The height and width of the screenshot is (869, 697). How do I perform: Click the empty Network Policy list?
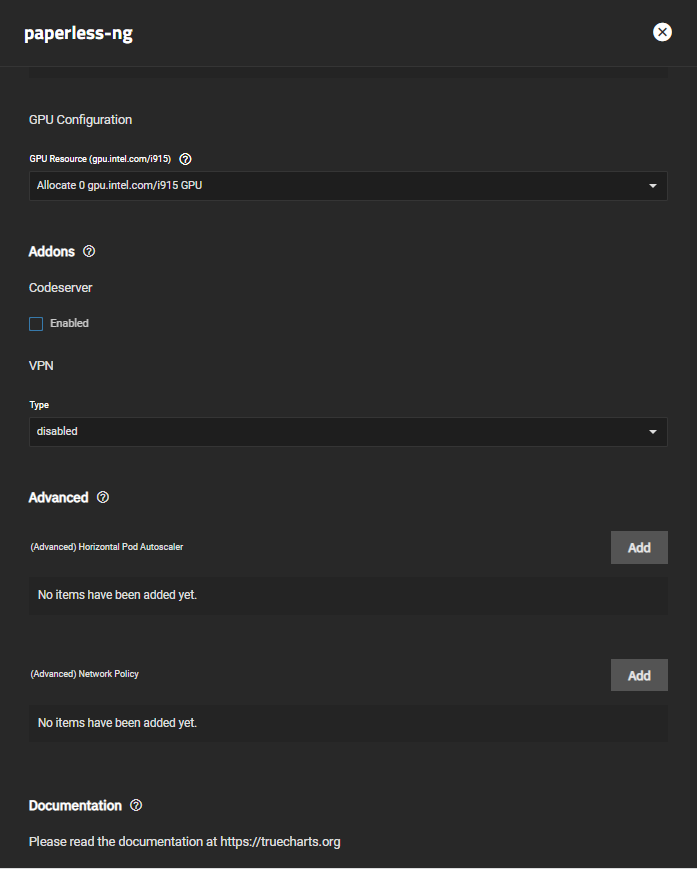point(348,723)
